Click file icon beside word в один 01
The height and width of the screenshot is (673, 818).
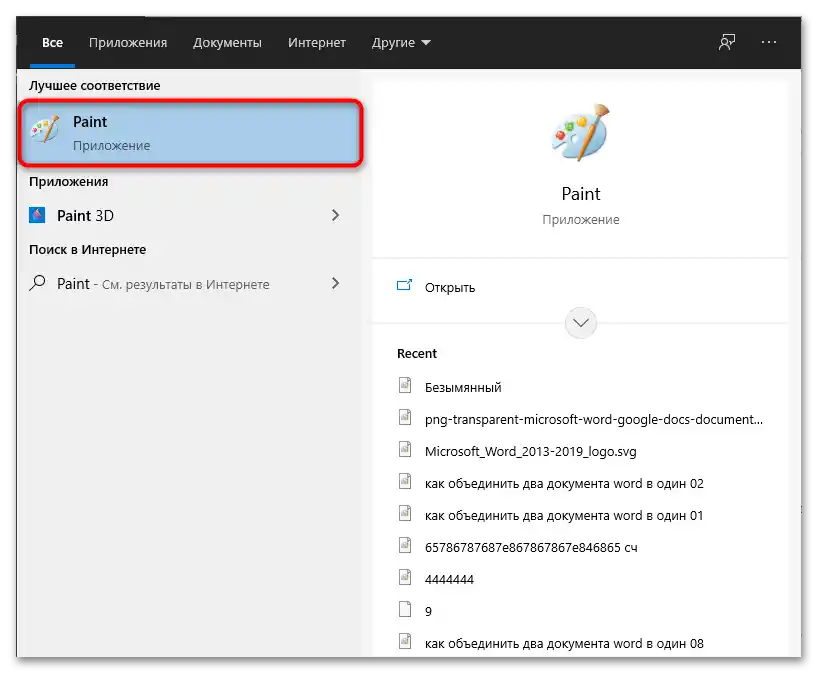pos(405,513)
